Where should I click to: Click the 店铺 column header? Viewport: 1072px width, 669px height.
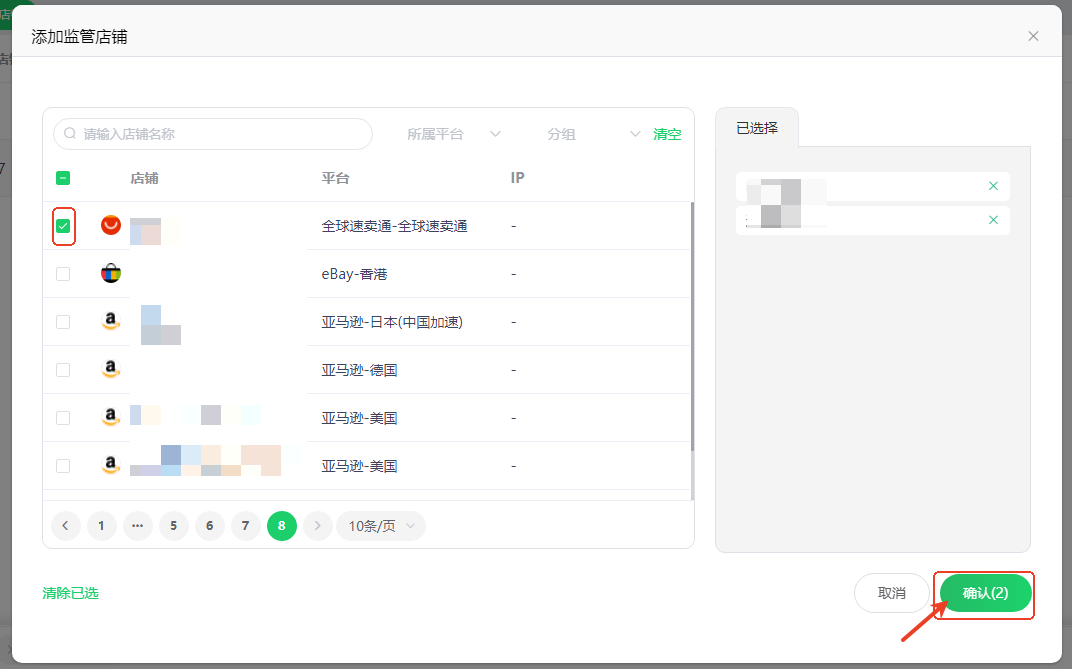click(x=144, y=178)
